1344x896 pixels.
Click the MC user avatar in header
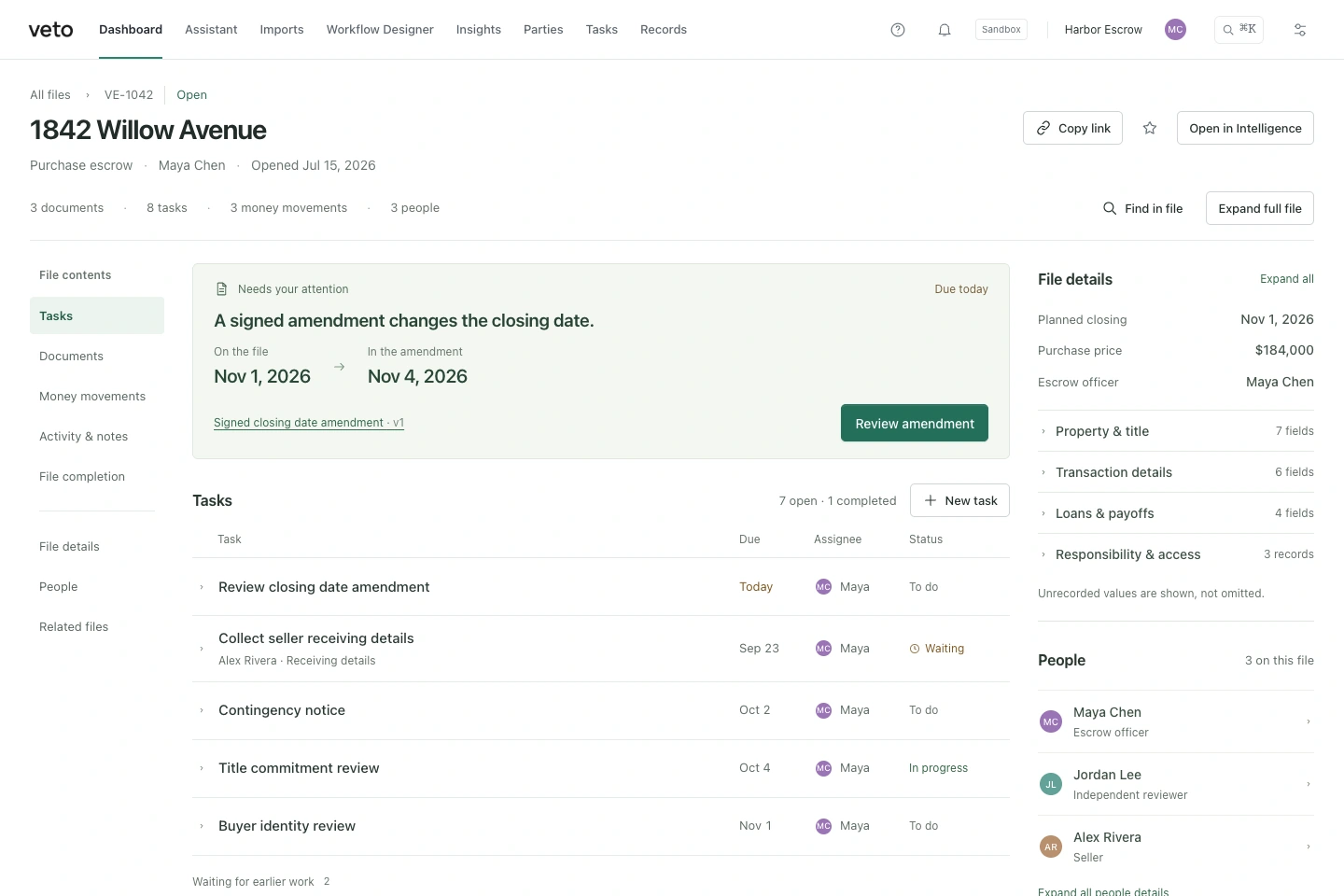[x=1175, y=30]
